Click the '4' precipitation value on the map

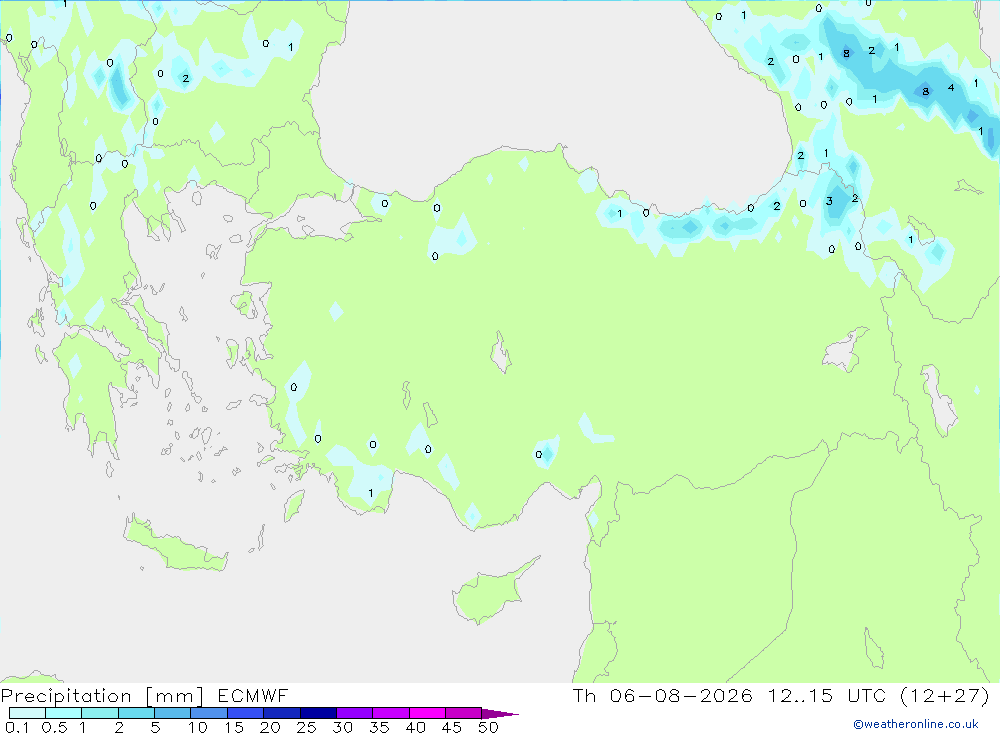tap(951, 87)
